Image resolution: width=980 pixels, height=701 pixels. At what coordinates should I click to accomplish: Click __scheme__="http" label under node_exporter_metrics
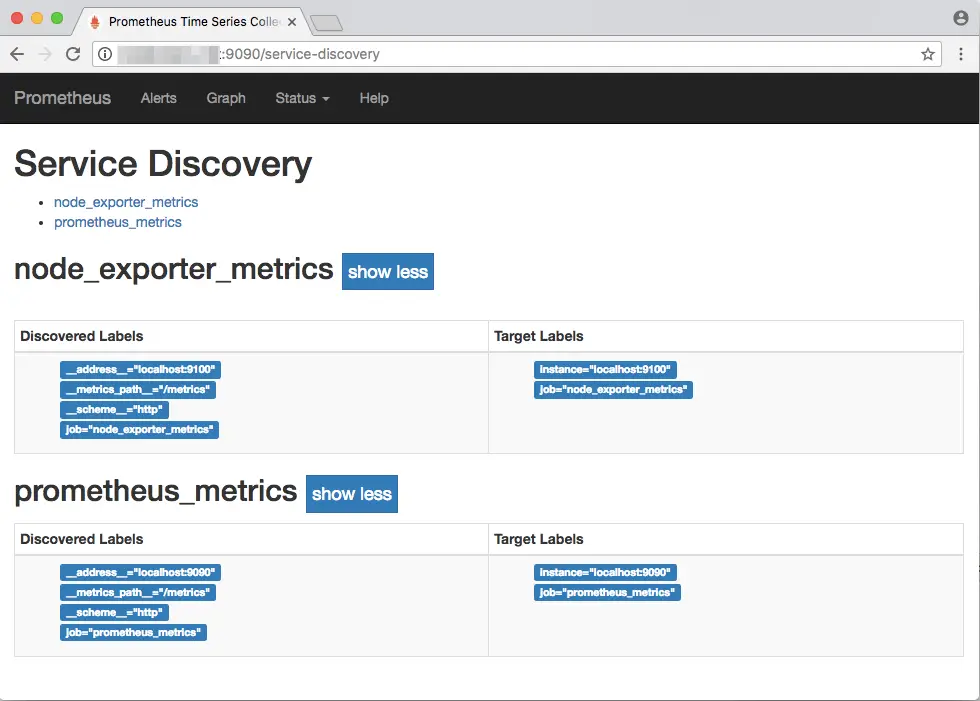tap(114, 410)
